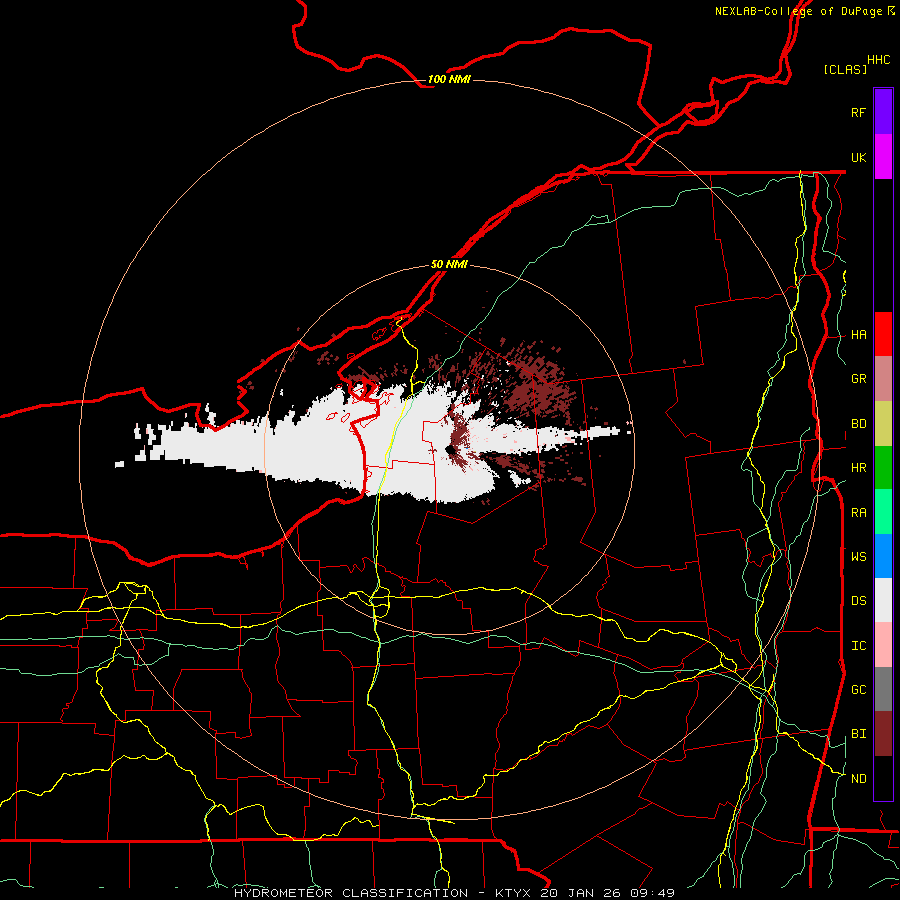Click the dark red biological echo cluster
This screenshot has width=900, height=900.
coord(542,382)
